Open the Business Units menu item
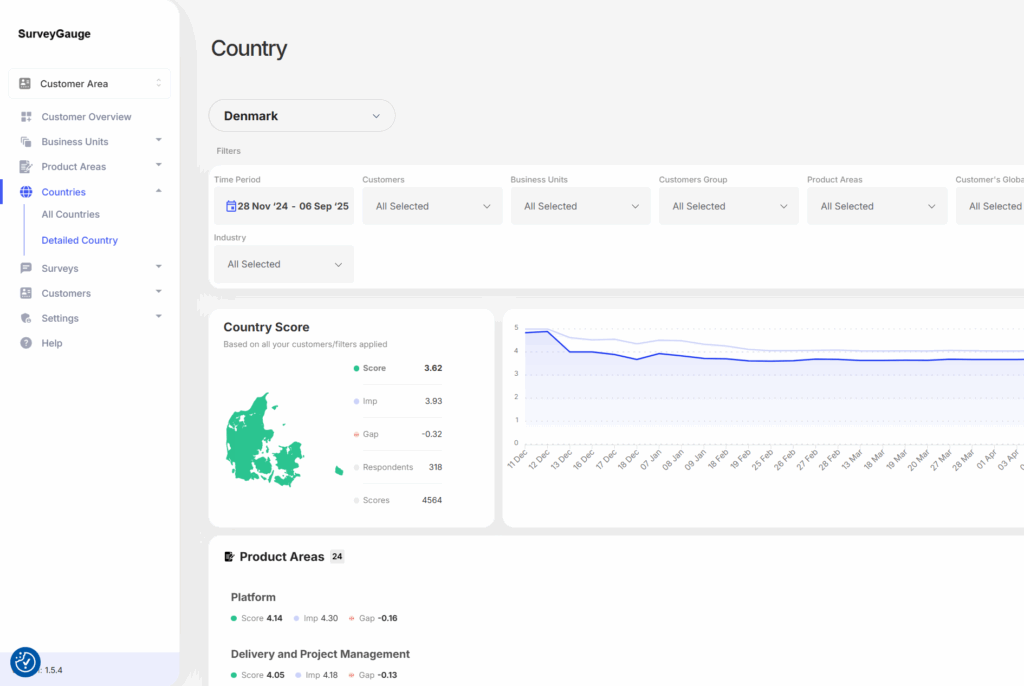 75,142
